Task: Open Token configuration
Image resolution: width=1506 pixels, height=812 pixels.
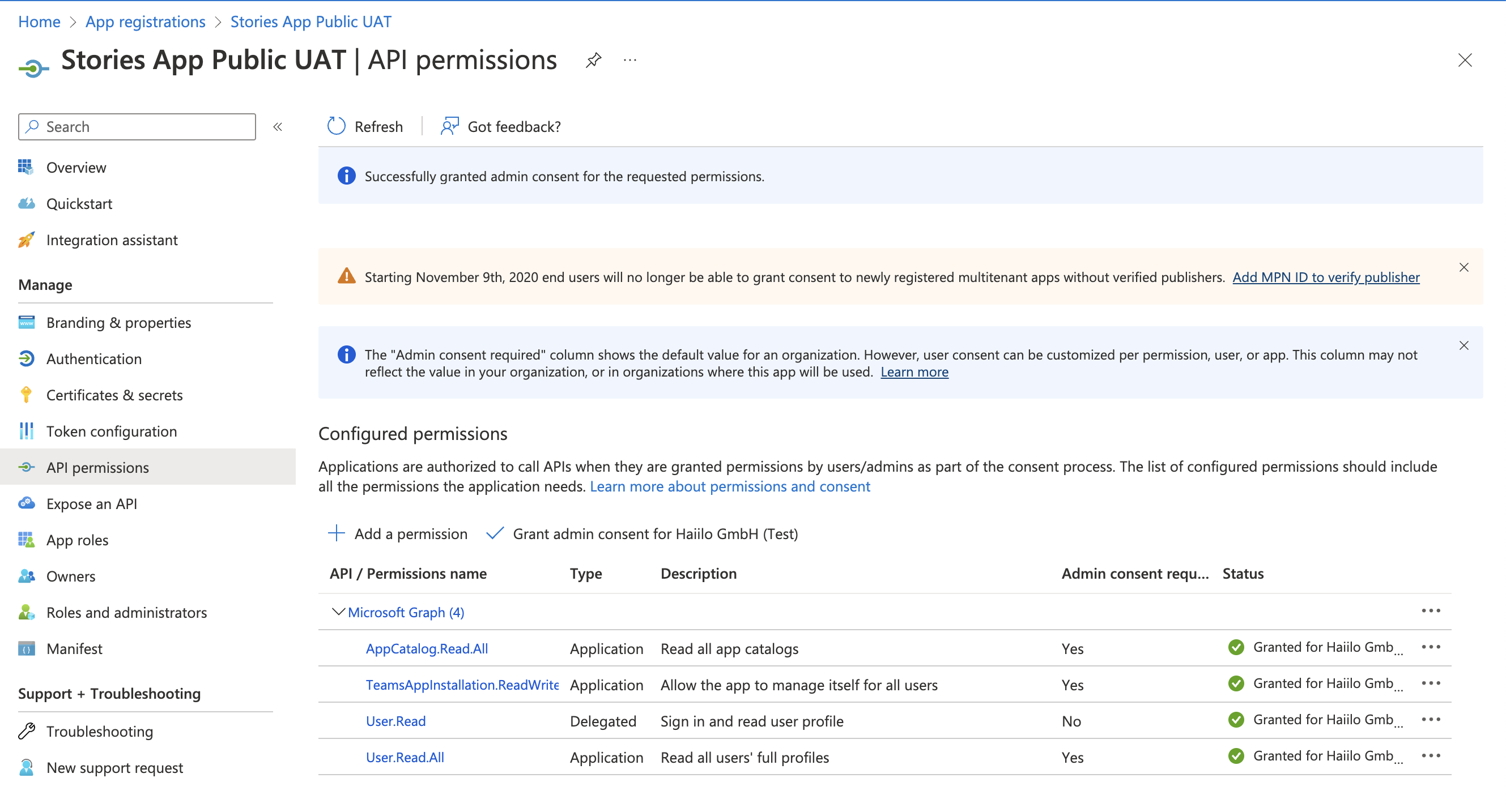Action: point(112,431)
